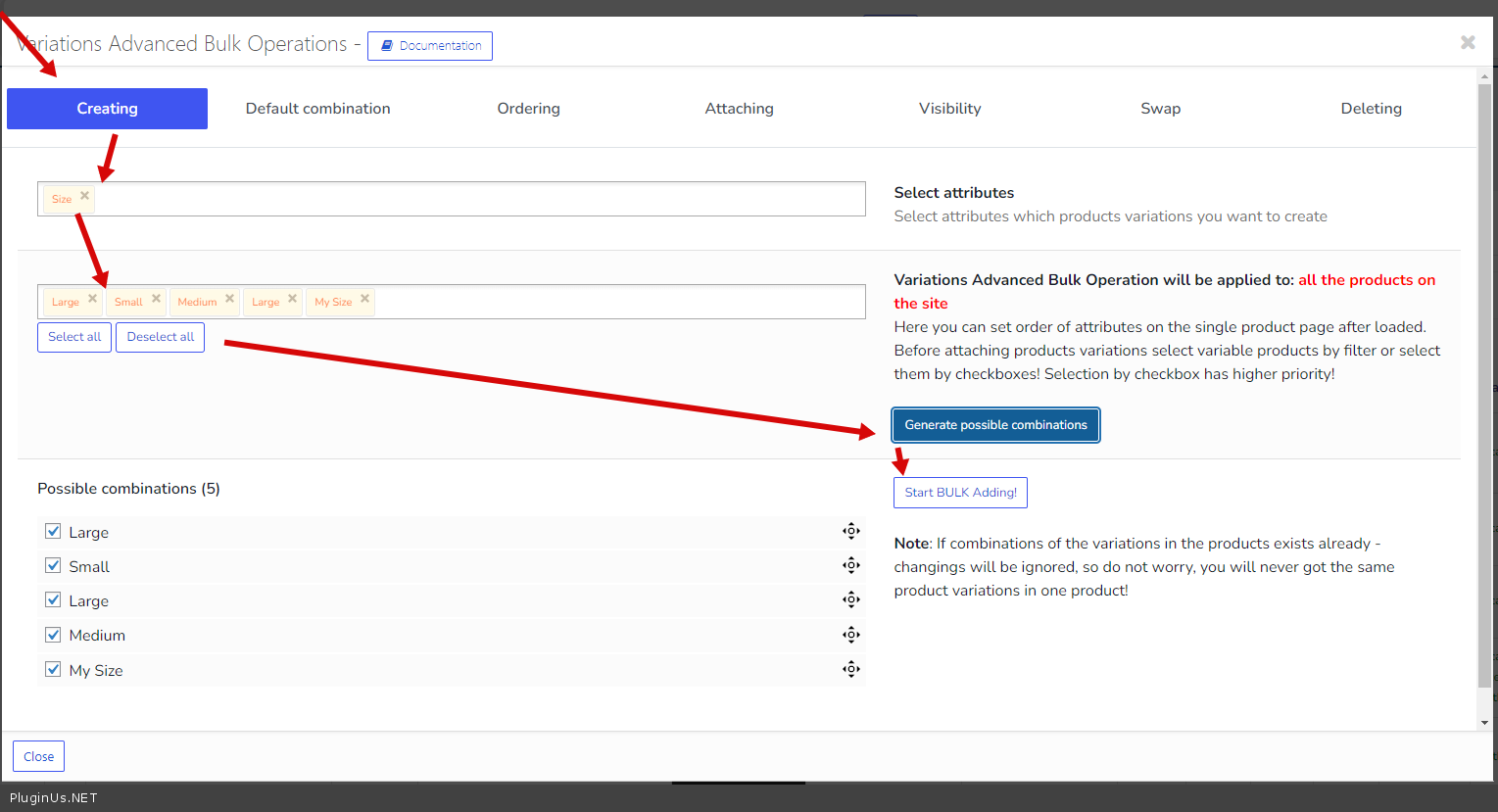The width and height of the screenshot is (1498, 812).
Task: Remove the Small size tag
Action: [156, 299]
